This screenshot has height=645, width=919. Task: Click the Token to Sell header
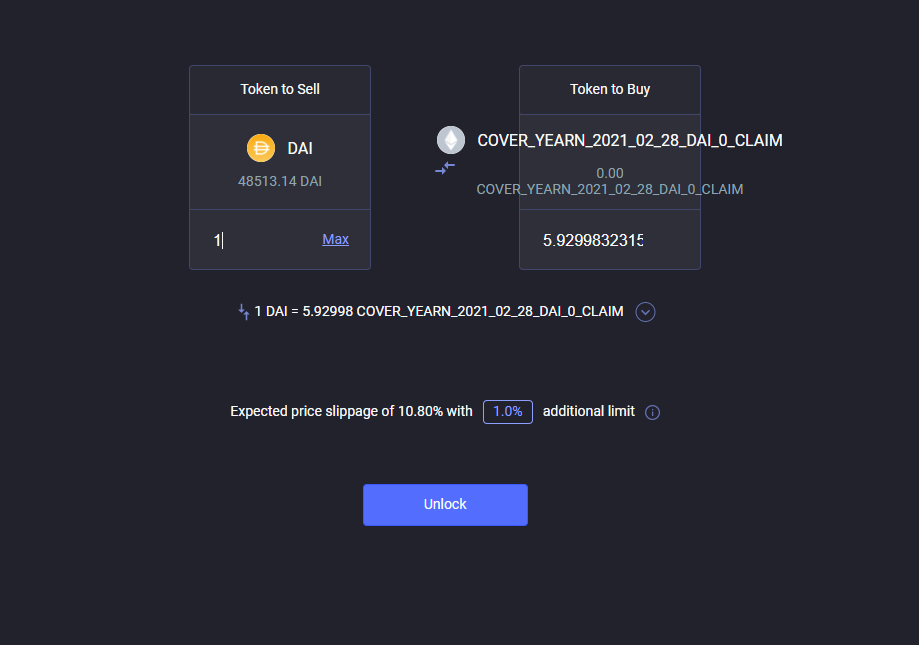pos(280,89)
